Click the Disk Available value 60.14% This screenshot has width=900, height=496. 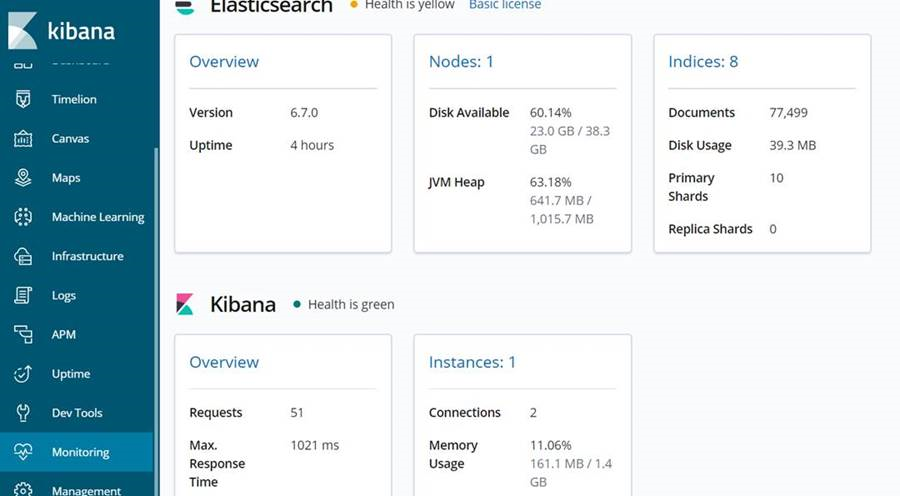[550, 113]
